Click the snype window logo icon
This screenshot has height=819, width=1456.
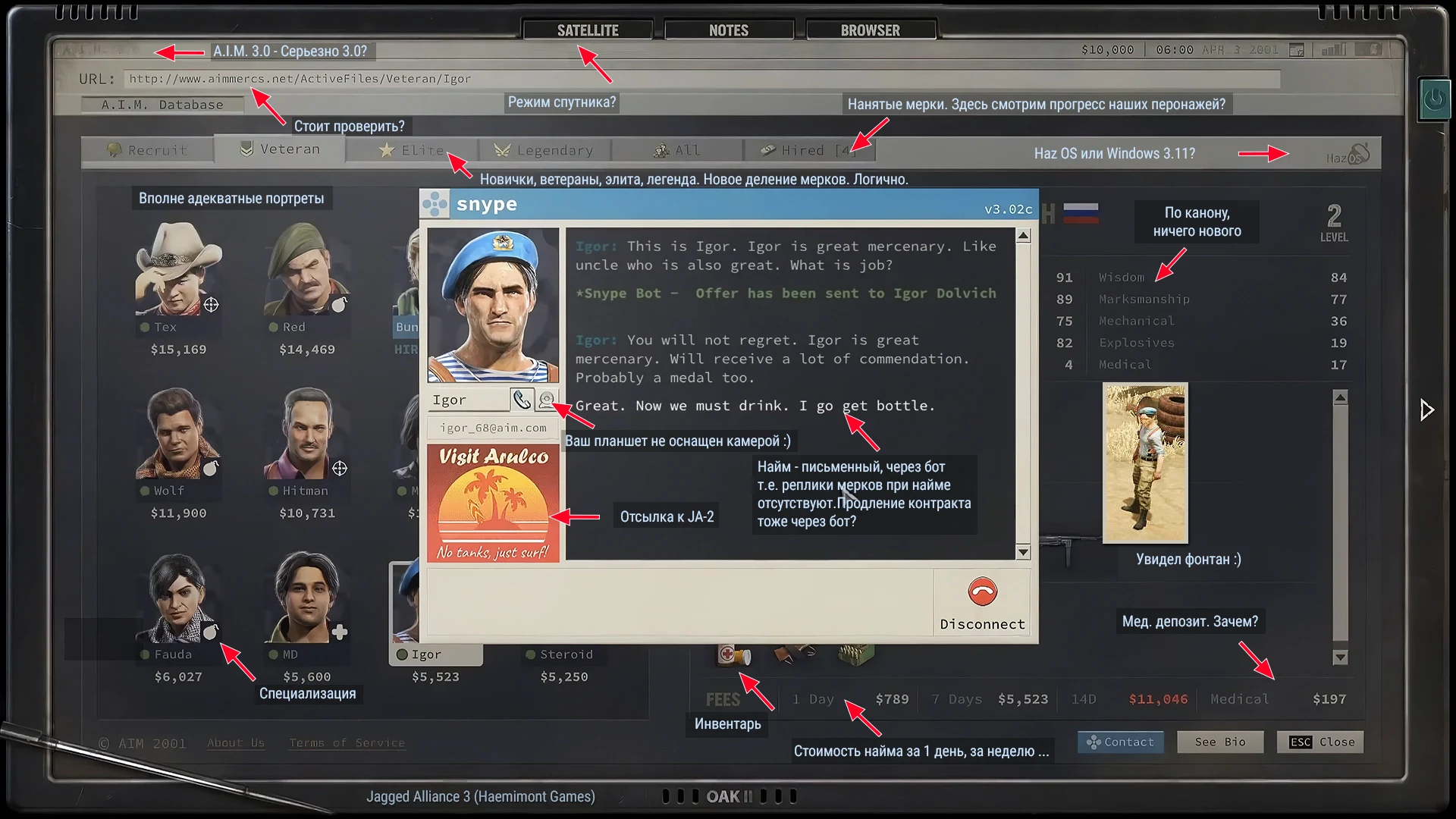point(436,204)
